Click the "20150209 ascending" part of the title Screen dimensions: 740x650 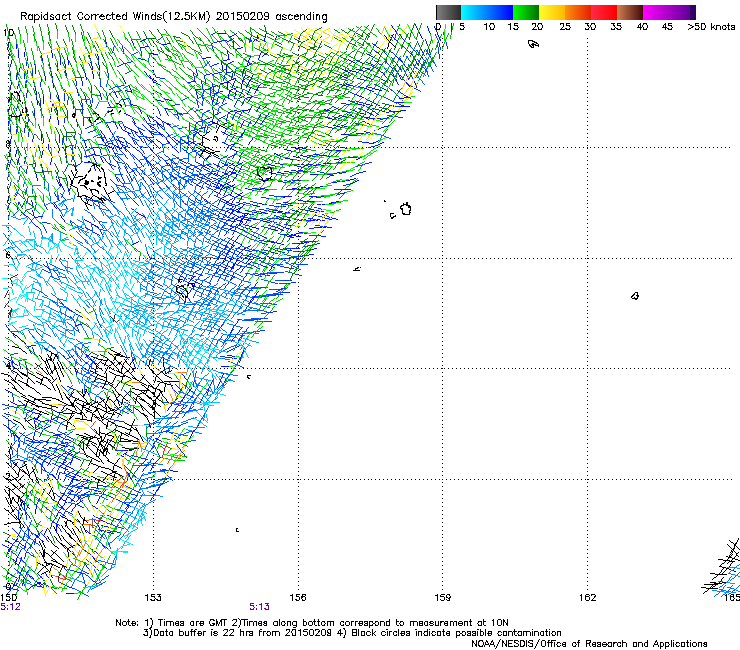click(x=271, y=17)
